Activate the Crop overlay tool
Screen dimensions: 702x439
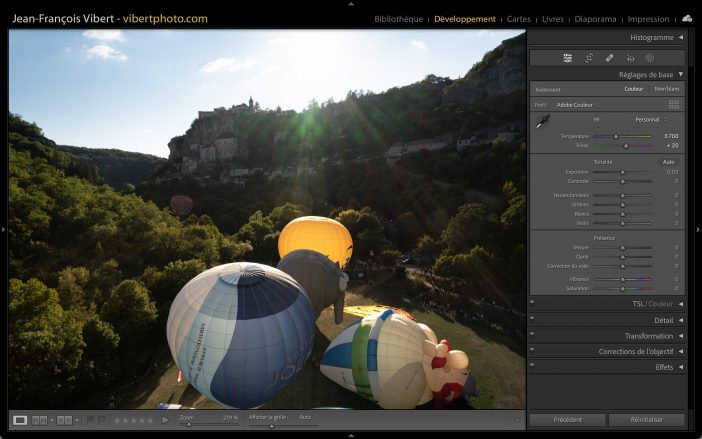588,58
